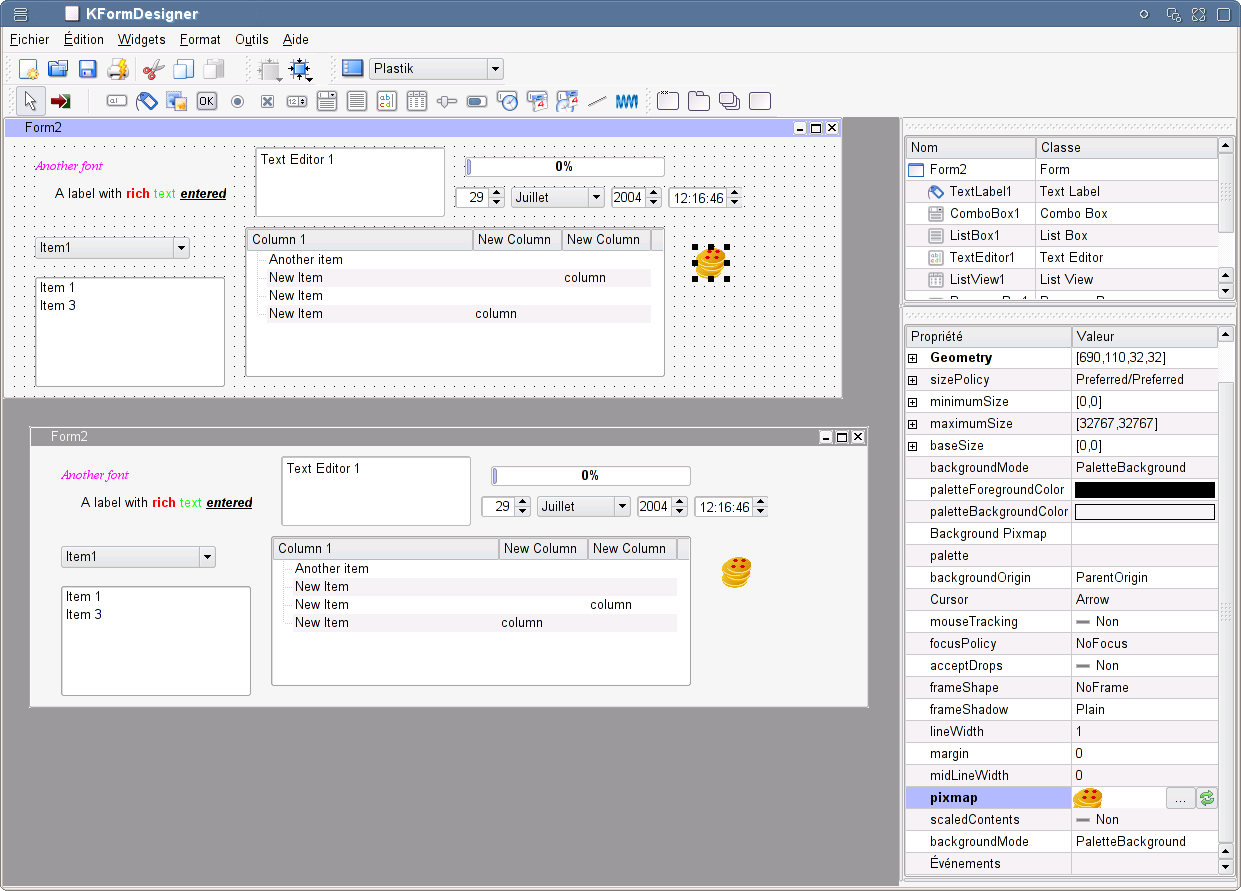Open the Widgets menu
The width and height of the screenshot is (1241, 891).
click(x=142, y=39)
